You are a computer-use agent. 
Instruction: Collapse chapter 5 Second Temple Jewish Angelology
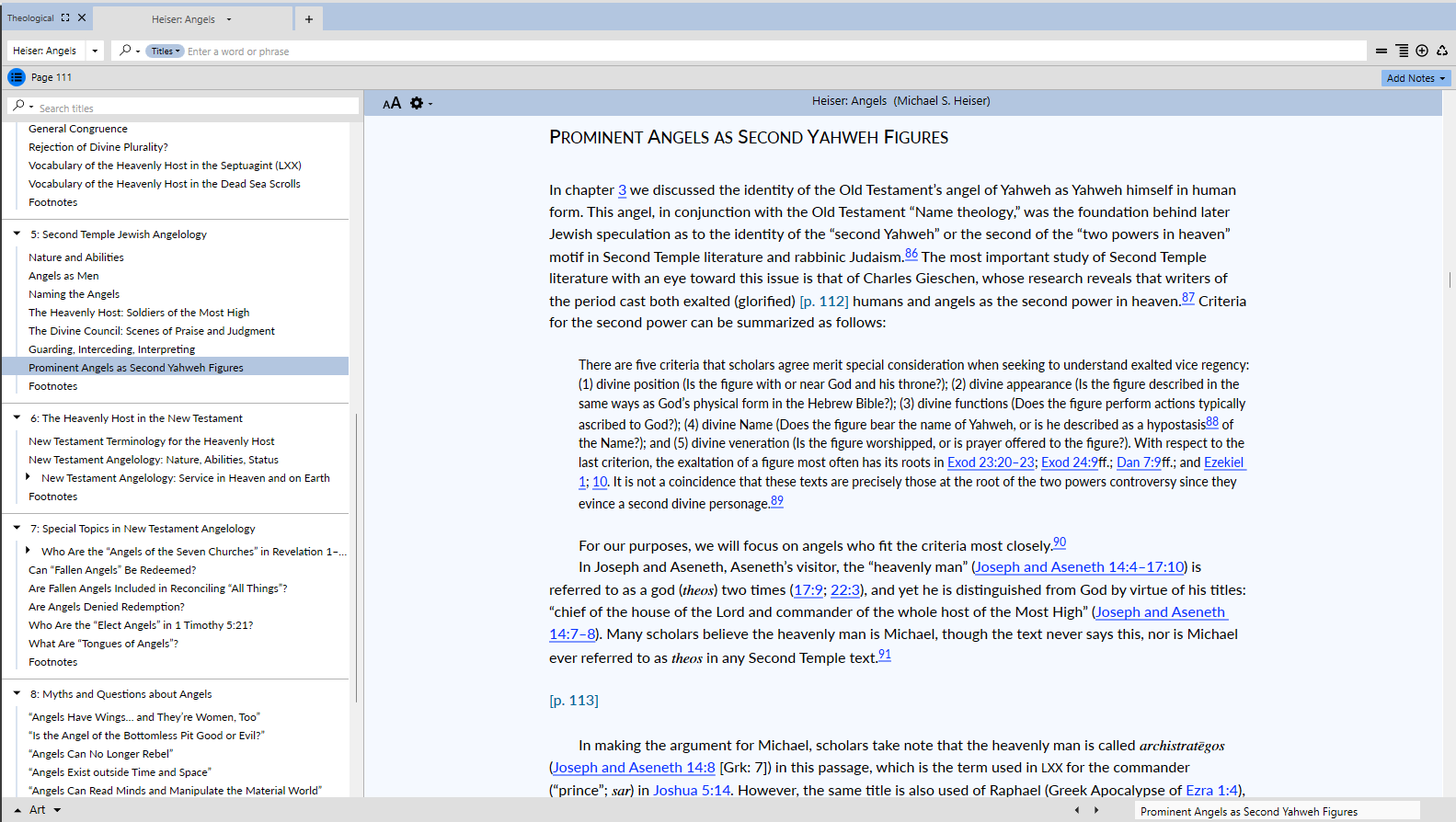17,234
